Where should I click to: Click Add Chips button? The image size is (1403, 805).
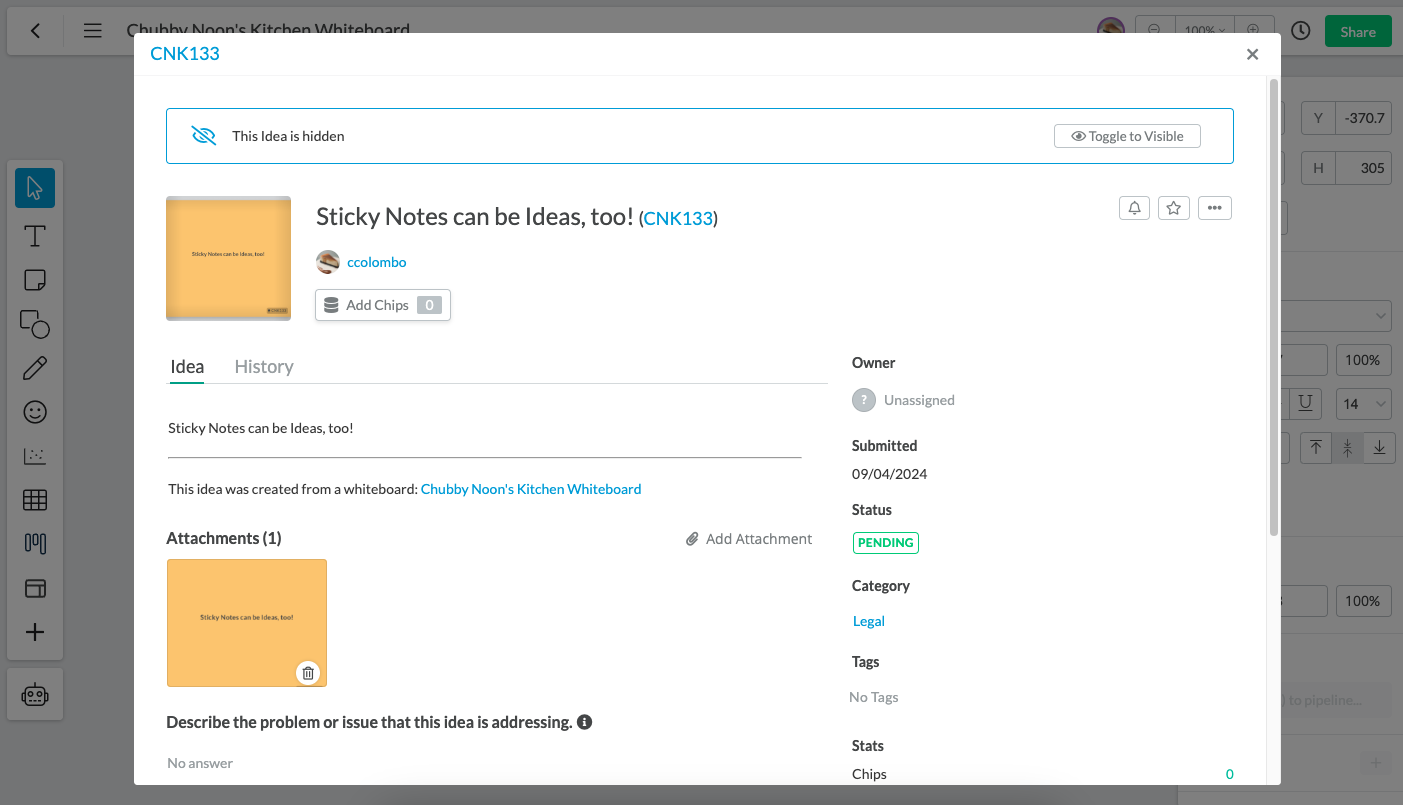click(x=383, y=305)
